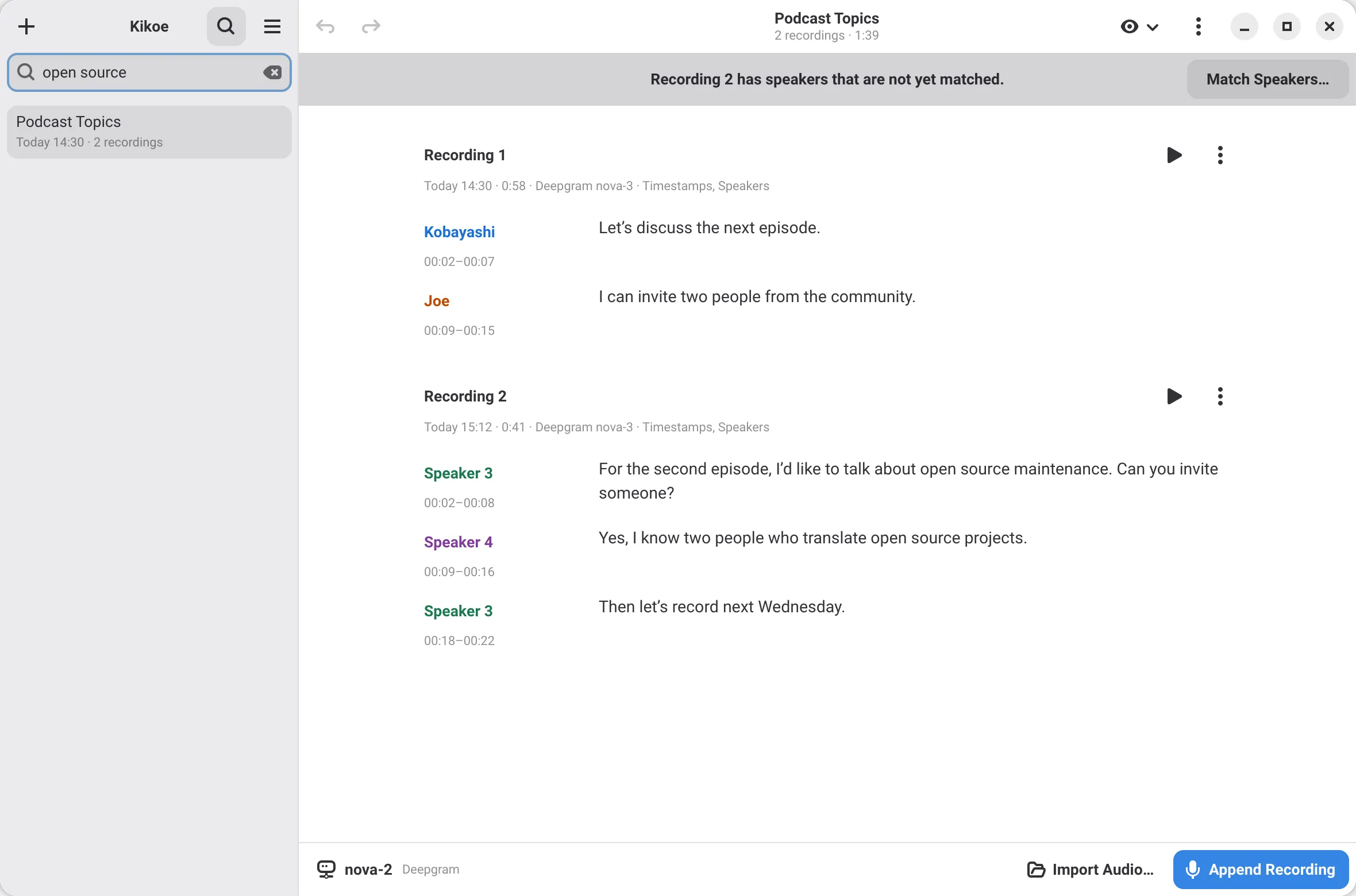Maximize the Kikoe window
This screenshot has height=896, width=1356.
click(x=1287, y=26)
